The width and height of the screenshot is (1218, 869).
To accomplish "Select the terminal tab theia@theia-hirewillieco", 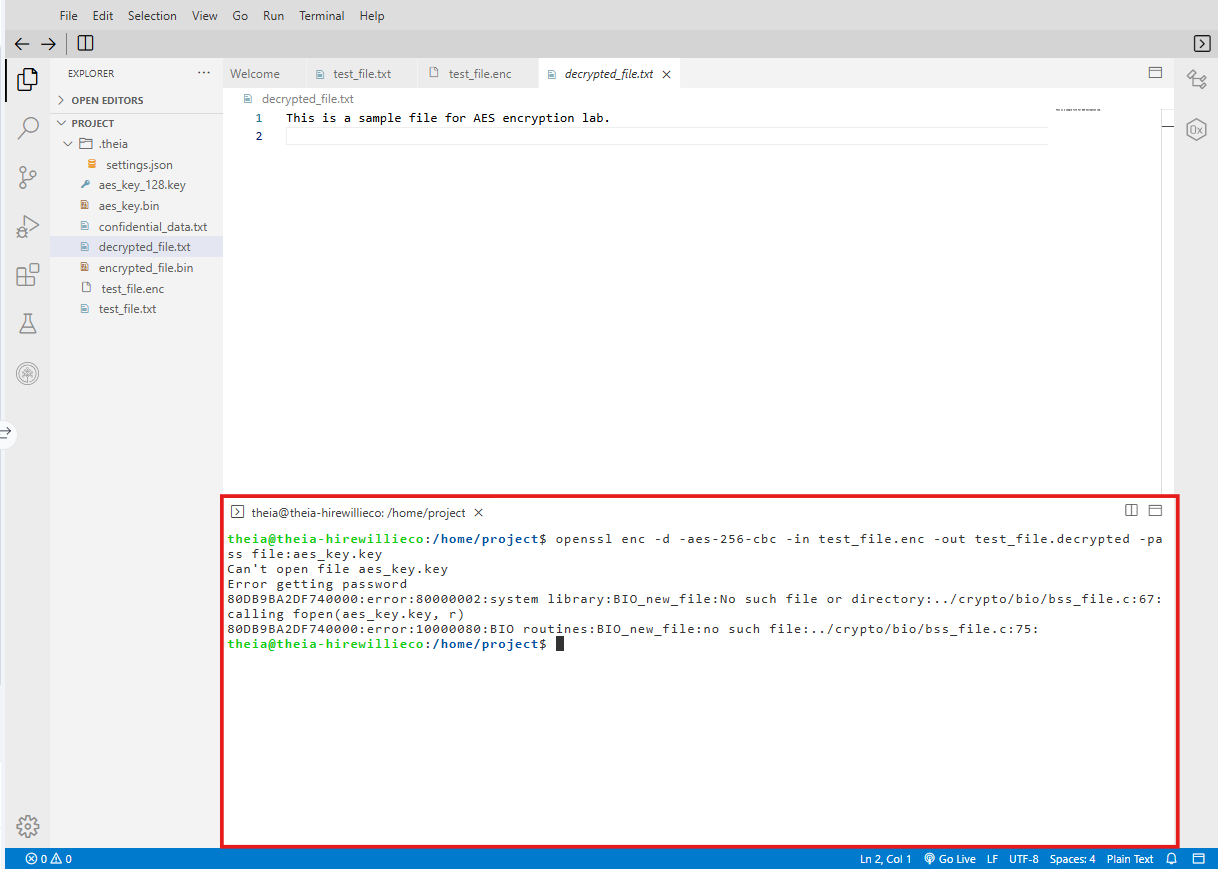I will point(357,512).
